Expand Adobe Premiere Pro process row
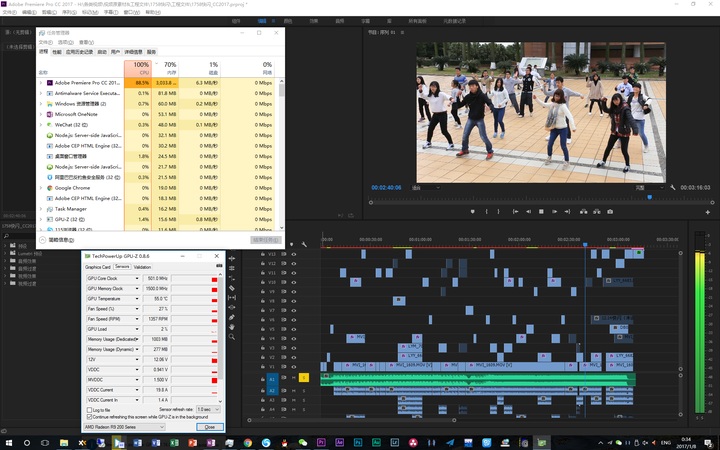This screenshot has width=720, height=450. pyautogui.click(x=41, y=83)
